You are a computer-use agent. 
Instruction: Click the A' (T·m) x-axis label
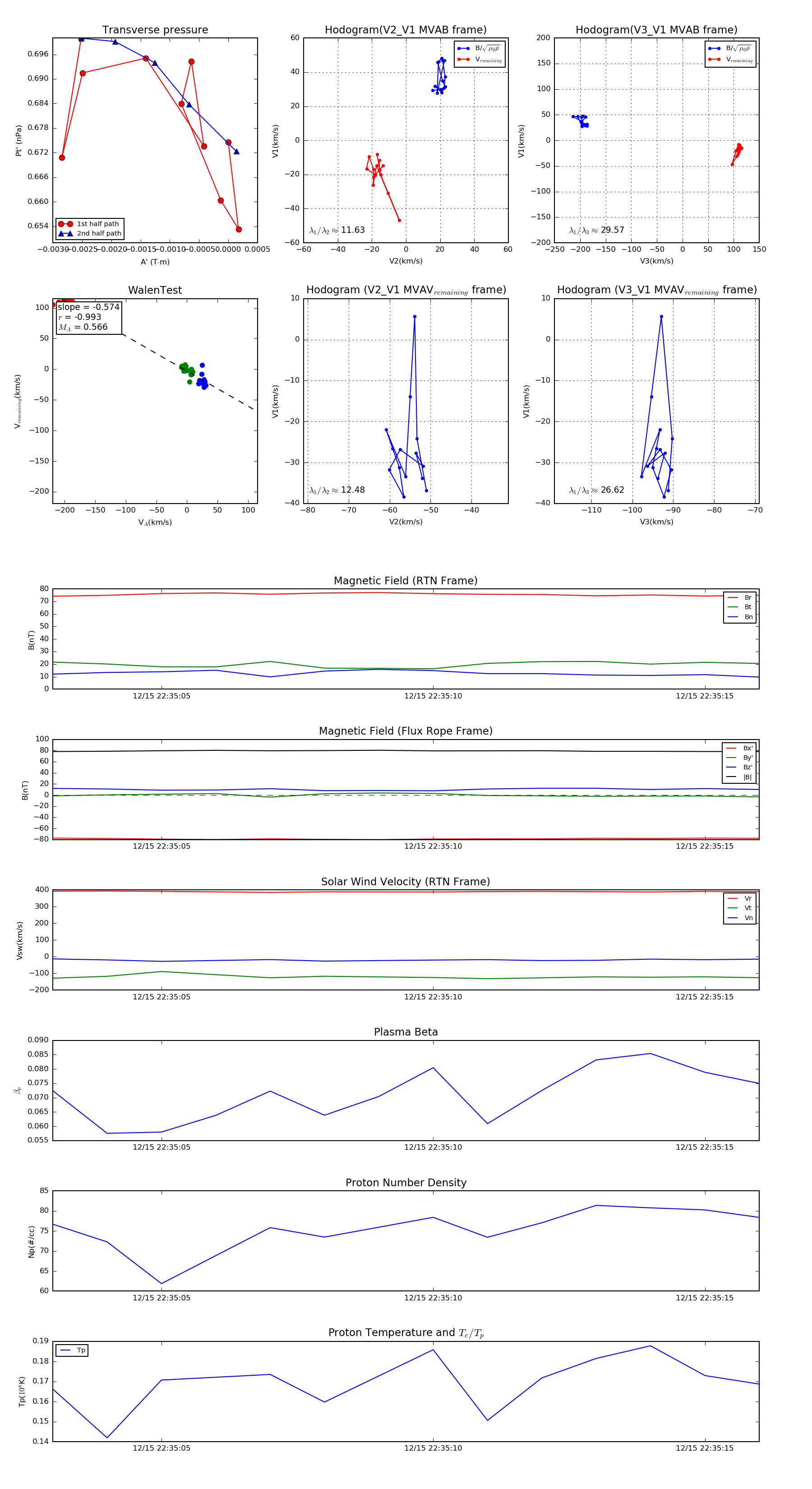click(155, 262)
